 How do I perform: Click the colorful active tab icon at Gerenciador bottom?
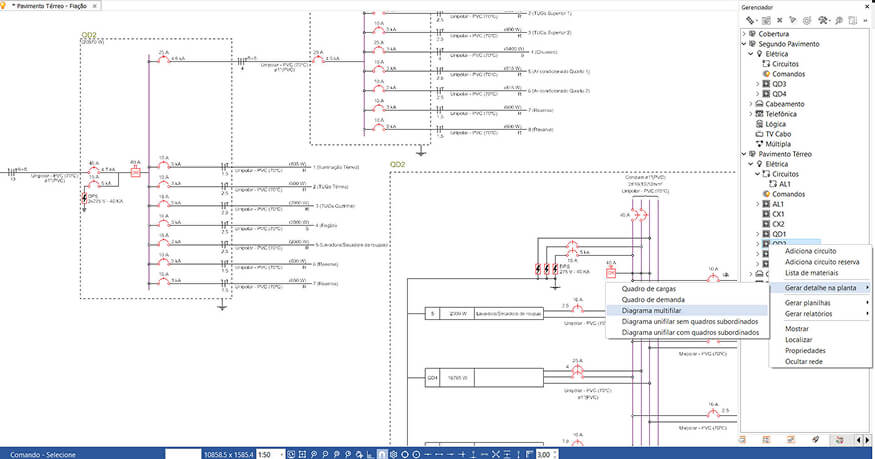coord(839,440)
